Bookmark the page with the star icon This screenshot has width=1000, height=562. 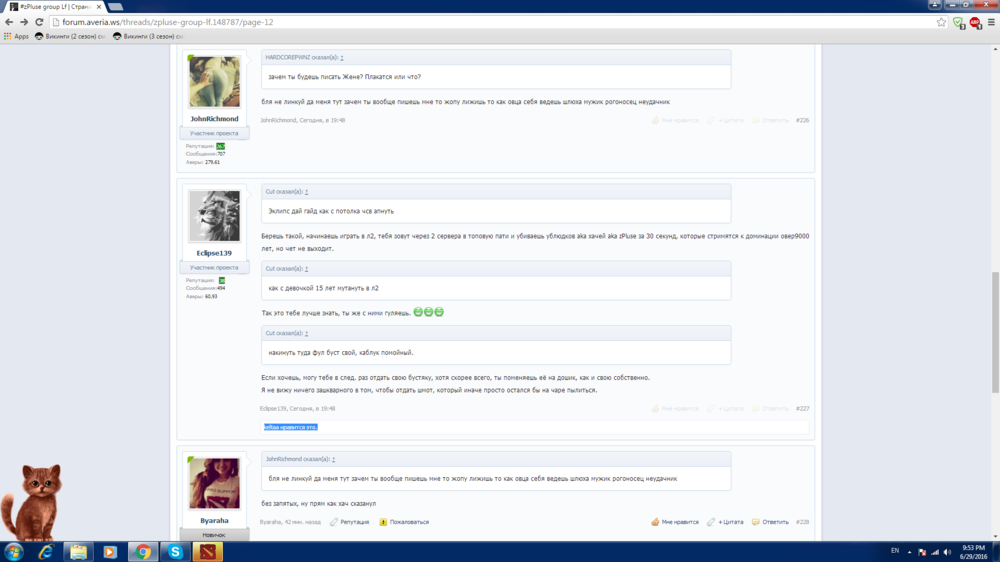pos(941,22)
